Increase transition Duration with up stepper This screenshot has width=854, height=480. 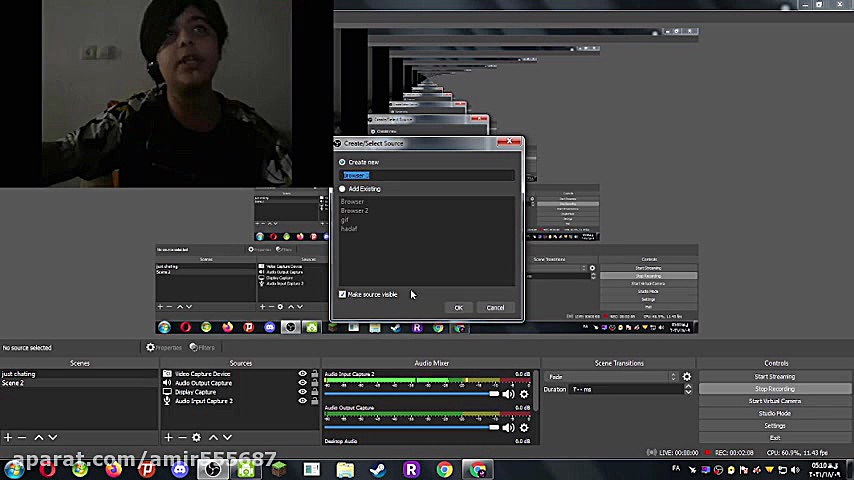click(x=688, y=386)
